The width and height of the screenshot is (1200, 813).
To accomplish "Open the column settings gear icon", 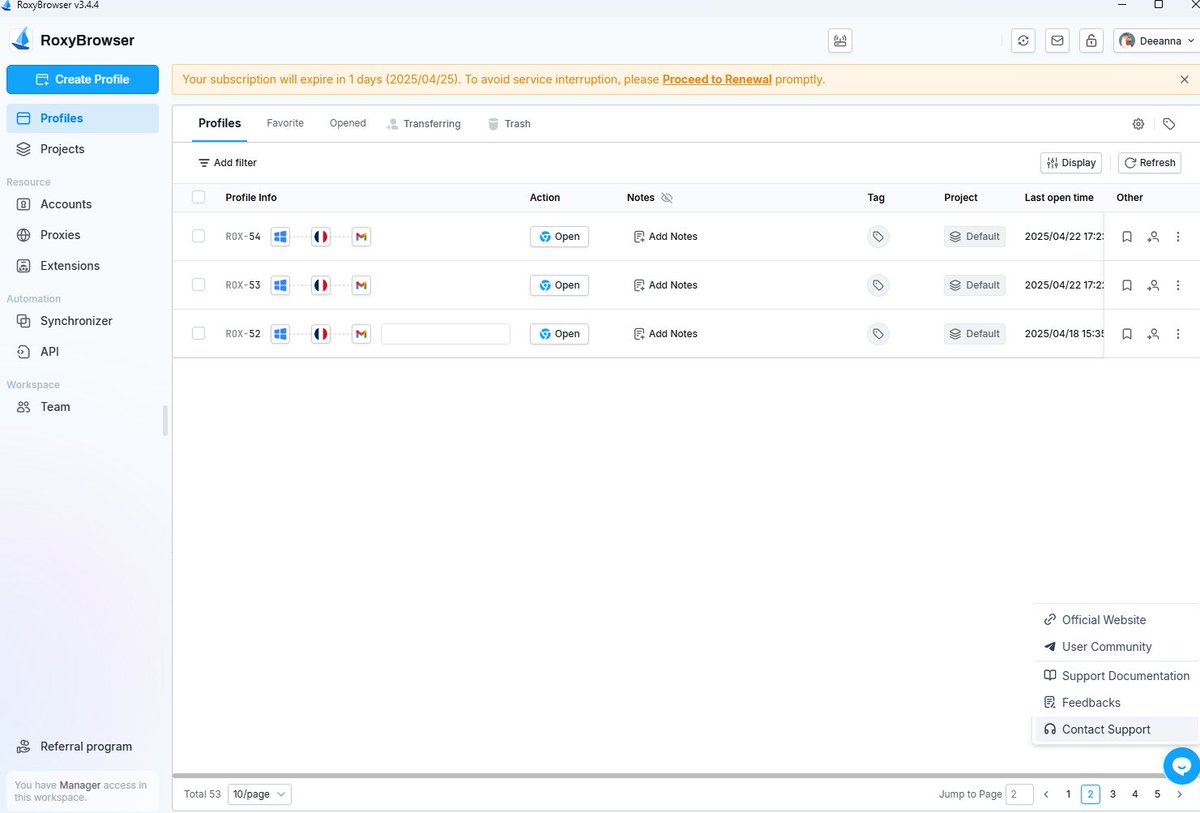I will coord(1138,124).
